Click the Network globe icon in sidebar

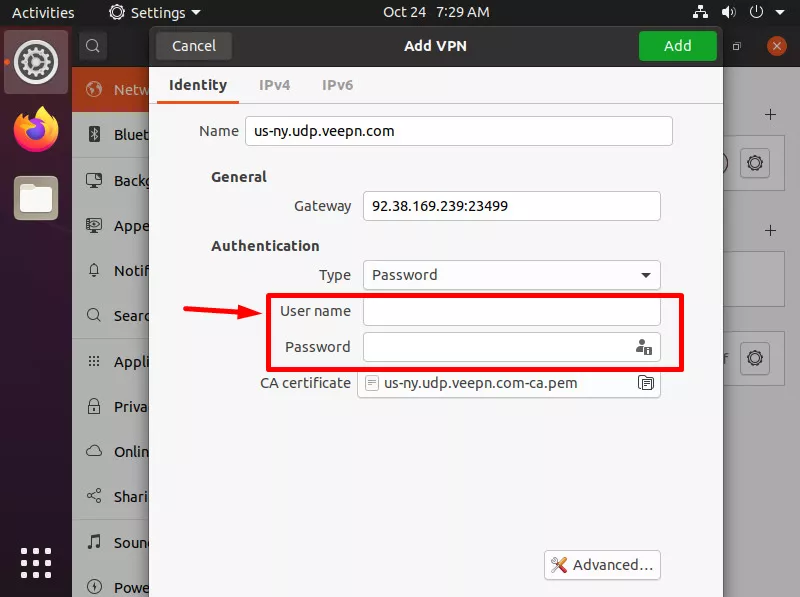tap(94, 89)
